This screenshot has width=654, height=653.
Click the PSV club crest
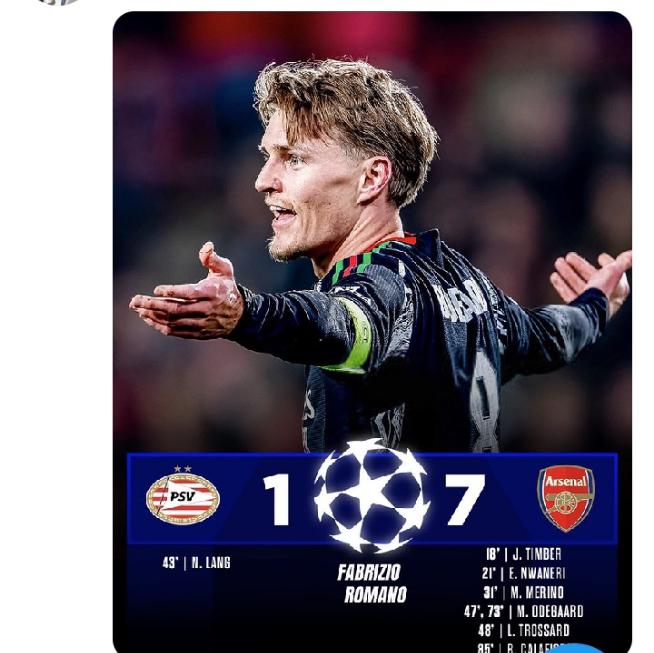(x=183, y=495)
